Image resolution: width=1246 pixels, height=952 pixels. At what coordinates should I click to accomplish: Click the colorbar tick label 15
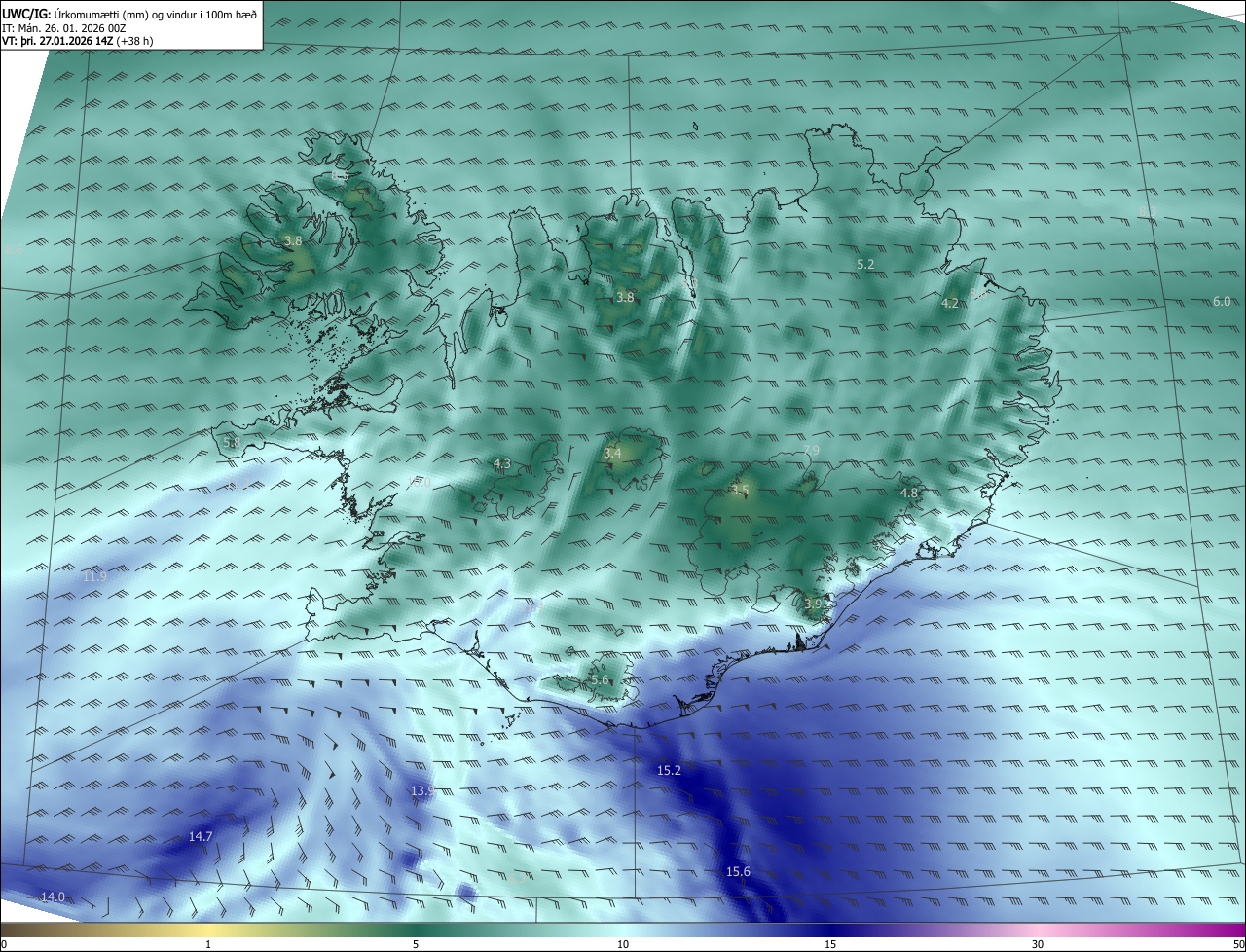[830, 944]
